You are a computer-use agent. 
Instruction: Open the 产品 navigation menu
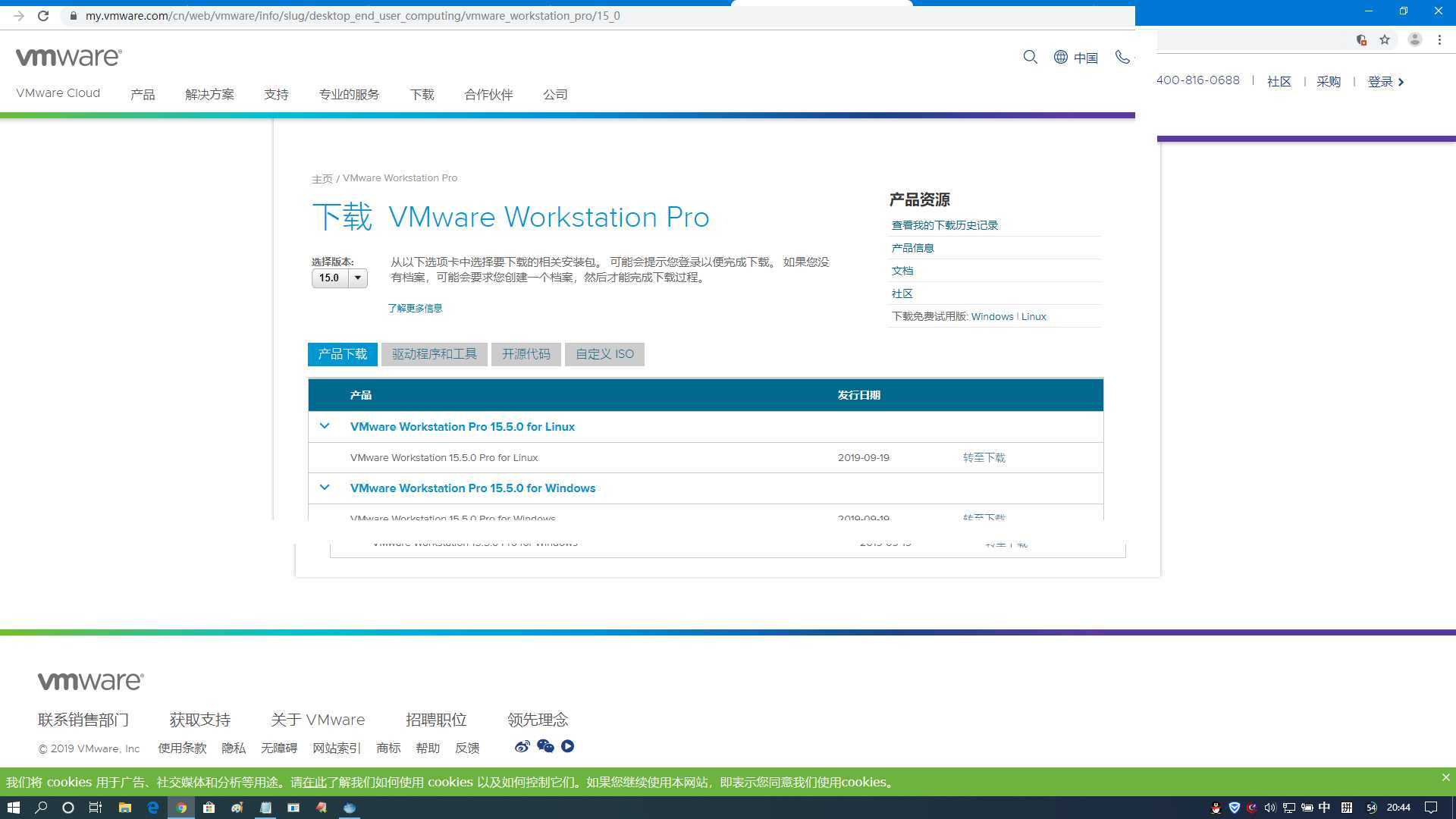click(143, 94)
